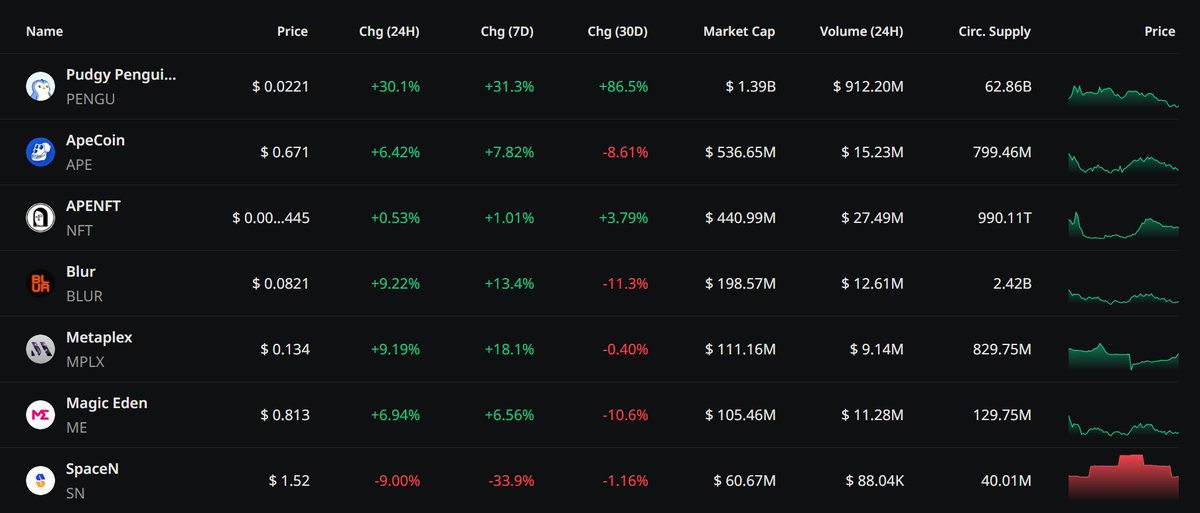This screenshot has height=513, width=1200.
Task: Click Blur price $ 0.0821
Action: pyautogui.click(x=281, y=284)
